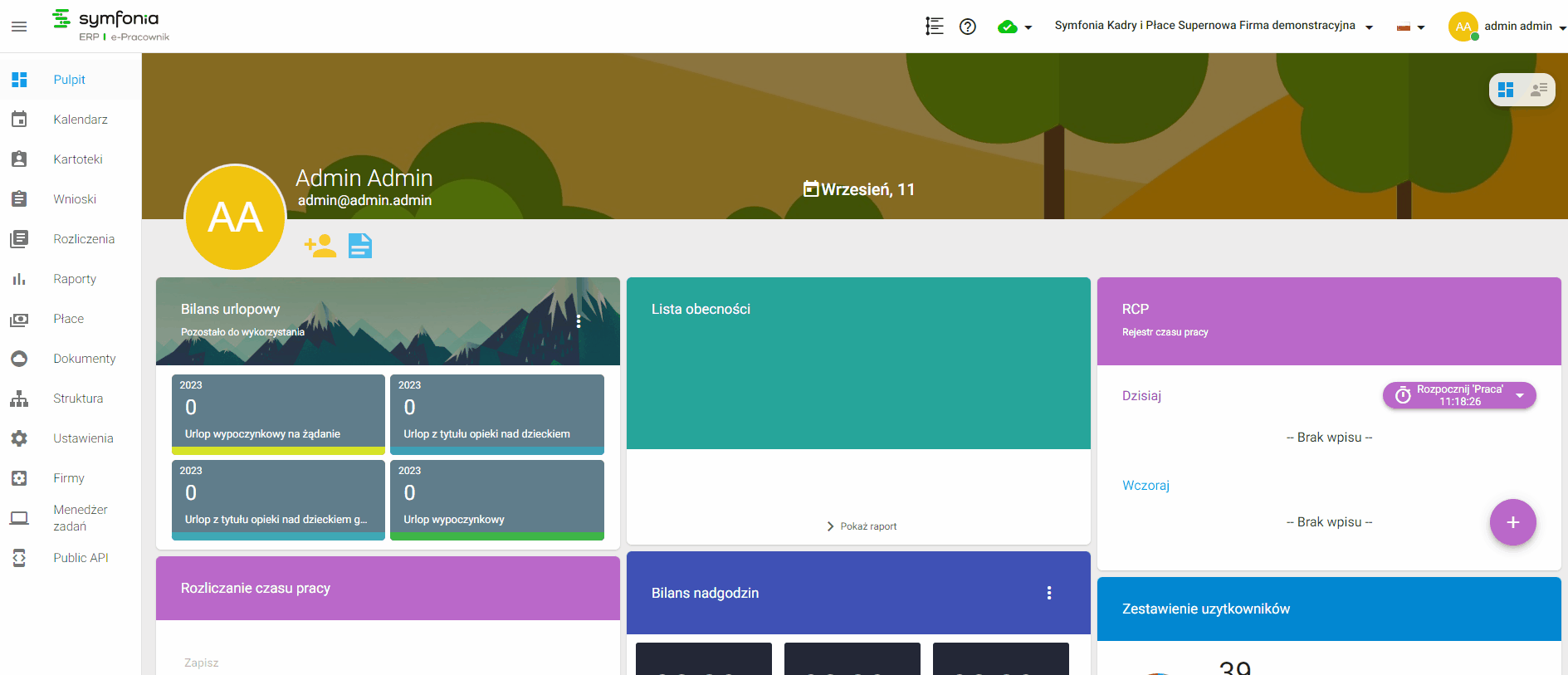1568x675 pixels.
Task: Open Bilans urlopowy three-dot menu
Action: pyautogui.click(x=579, y=321)
